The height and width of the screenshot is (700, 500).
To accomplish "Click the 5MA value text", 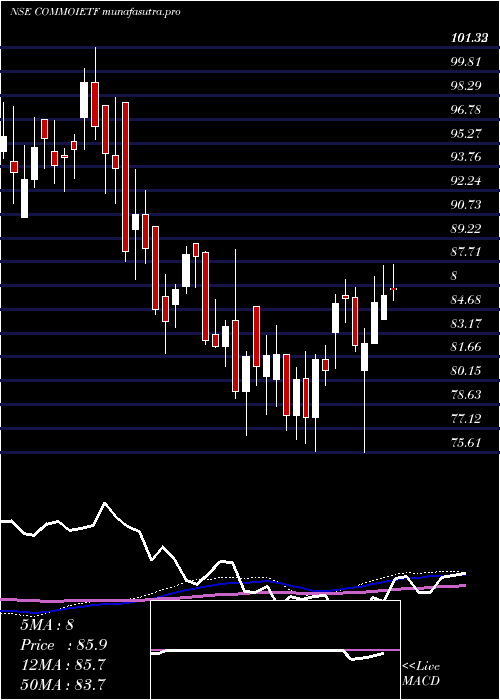I will (x=47, y=625).
